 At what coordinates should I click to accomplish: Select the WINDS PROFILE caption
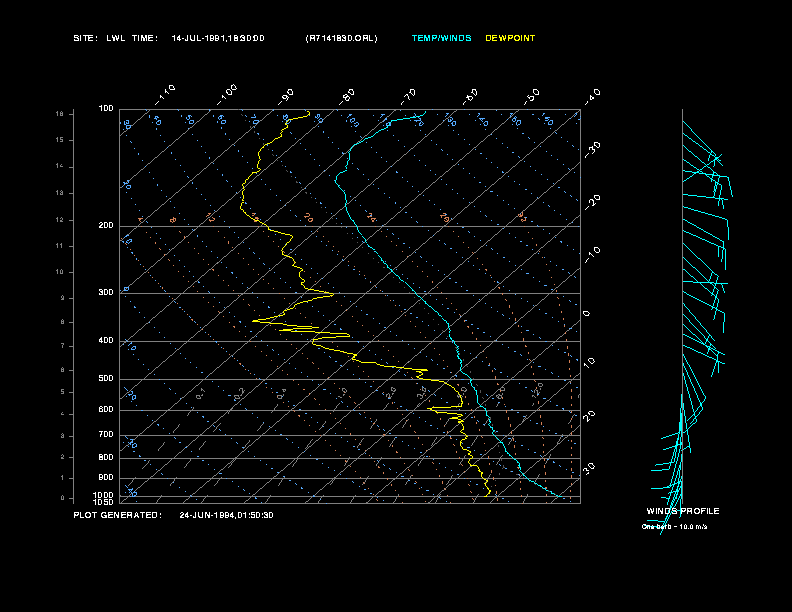[682, 511]
